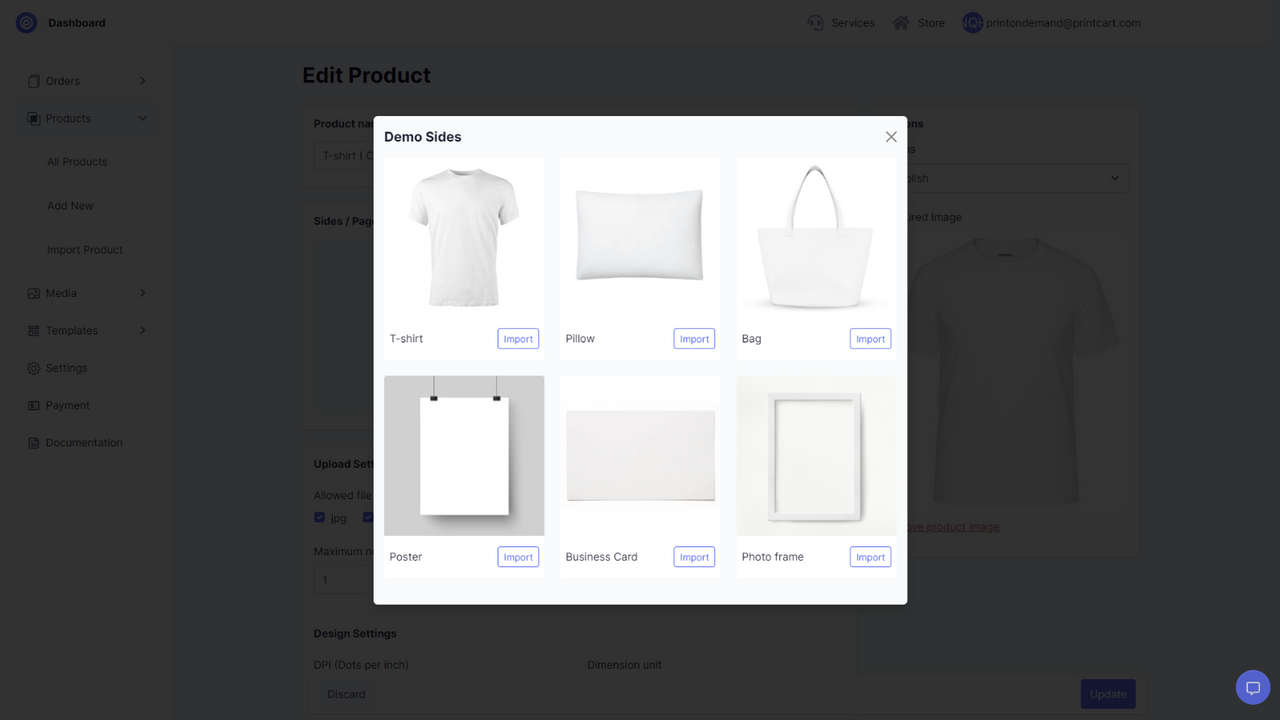Import the Pillow demo side
The image size is (1280, 720).
pyautogui.click(x=694, y=338)
